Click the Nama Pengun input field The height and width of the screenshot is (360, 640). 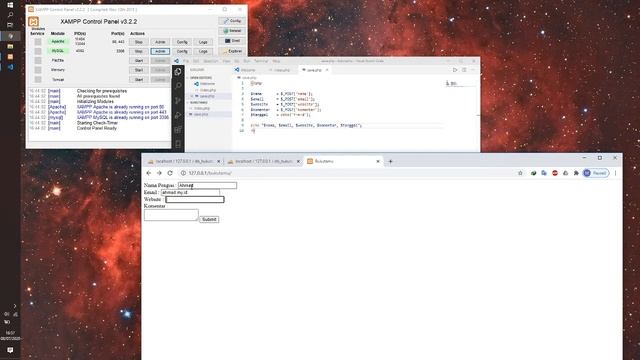[207, 185]
